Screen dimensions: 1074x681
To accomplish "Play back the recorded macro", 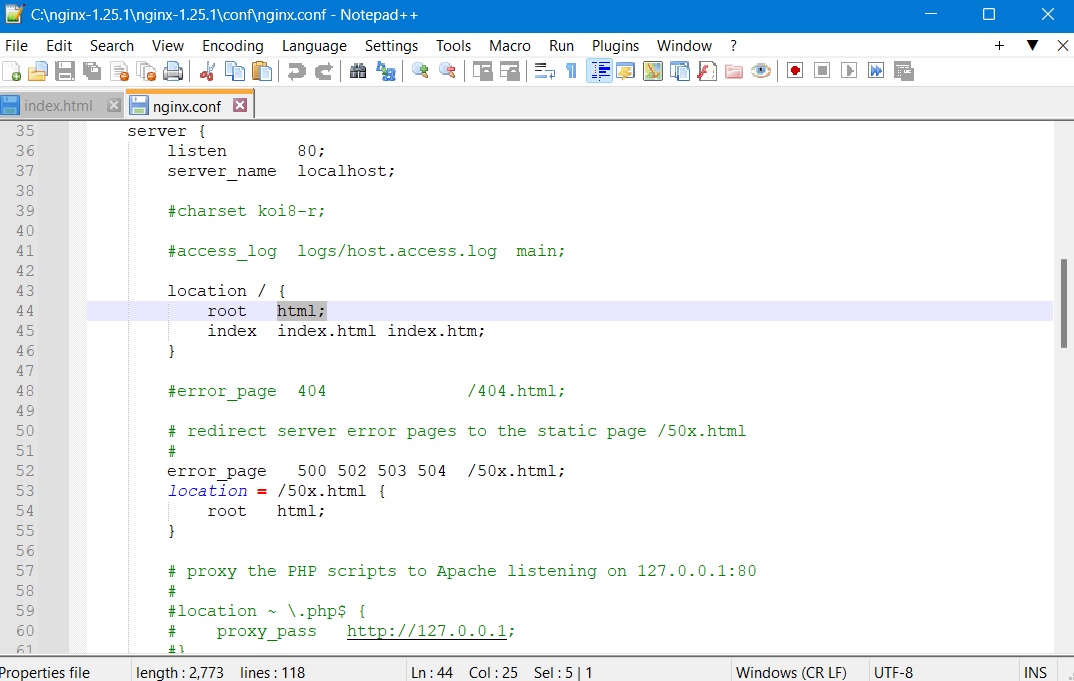I will click(848, 70).
